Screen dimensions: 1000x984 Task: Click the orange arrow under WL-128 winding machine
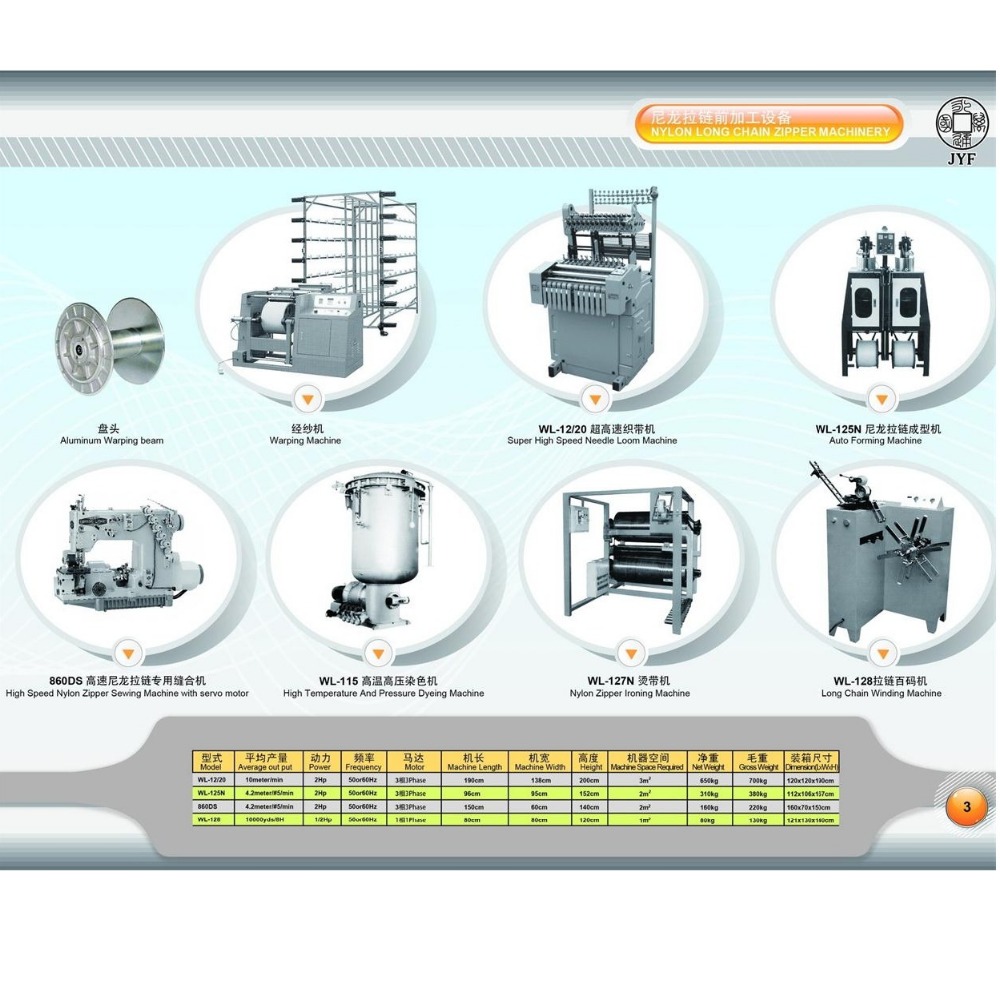(883, 654)
